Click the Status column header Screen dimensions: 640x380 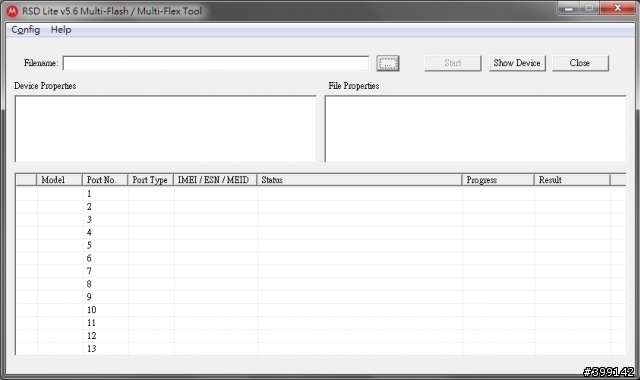(359, 180)
